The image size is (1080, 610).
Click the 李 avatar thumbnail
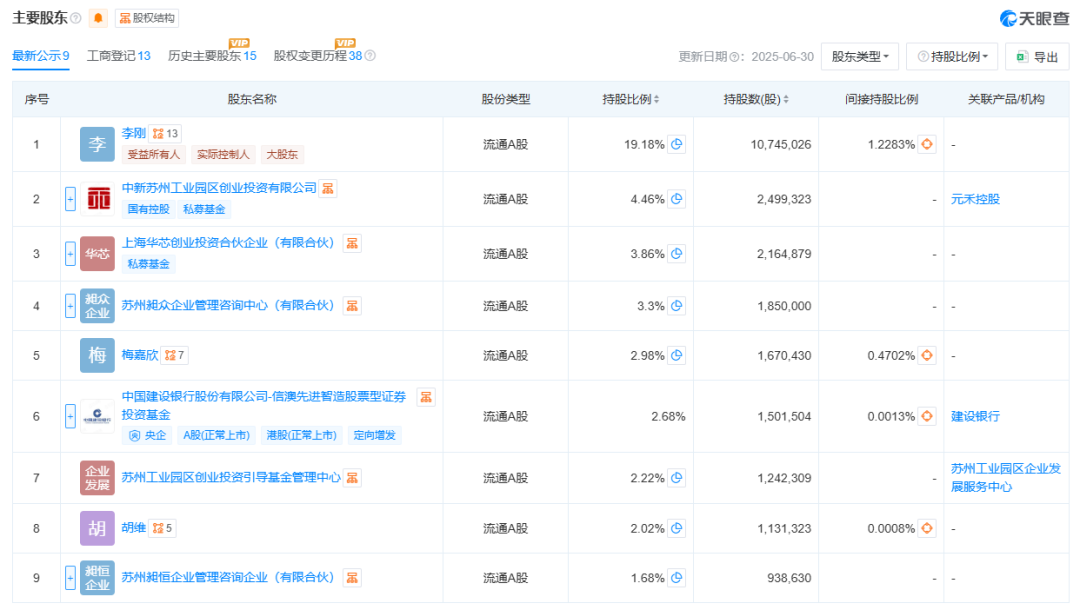[97, 144]
